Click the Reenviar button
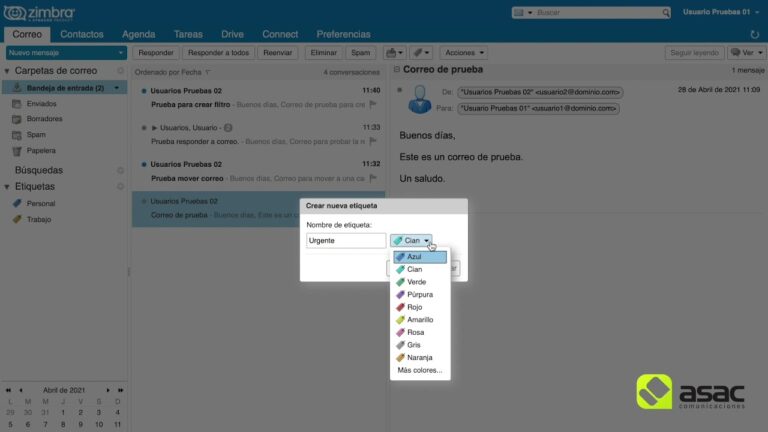 [x=278, y=52]
